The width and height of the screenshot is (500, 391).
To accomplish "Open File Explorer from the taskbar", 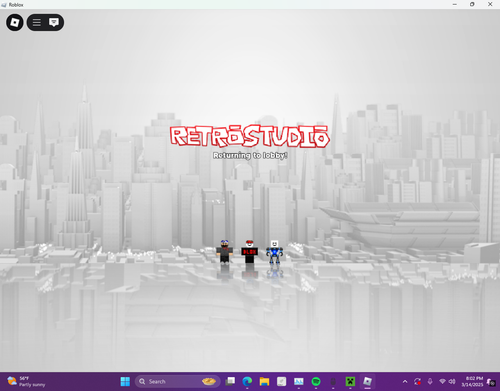I will [264, 381].
